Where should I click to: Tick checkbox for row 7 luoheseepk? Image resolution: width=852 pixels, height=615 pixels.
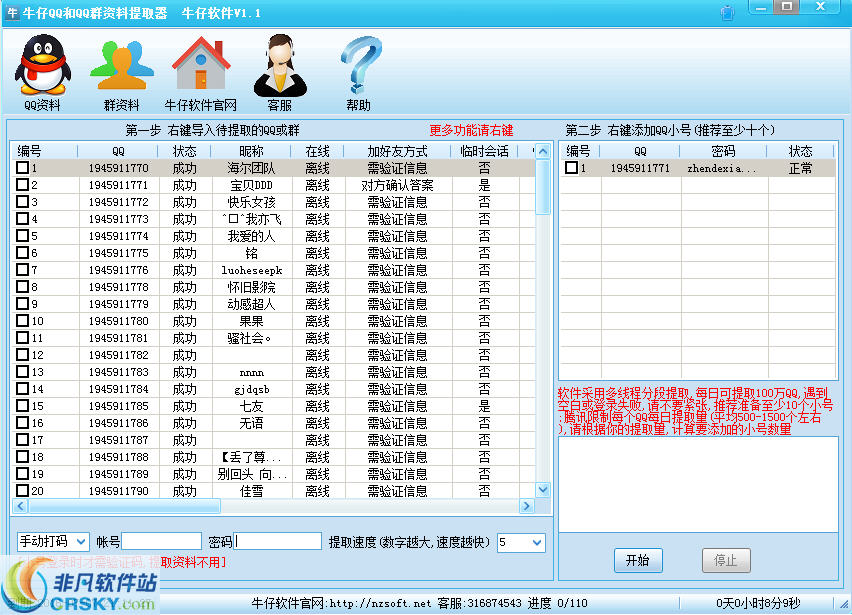[22, 269]
